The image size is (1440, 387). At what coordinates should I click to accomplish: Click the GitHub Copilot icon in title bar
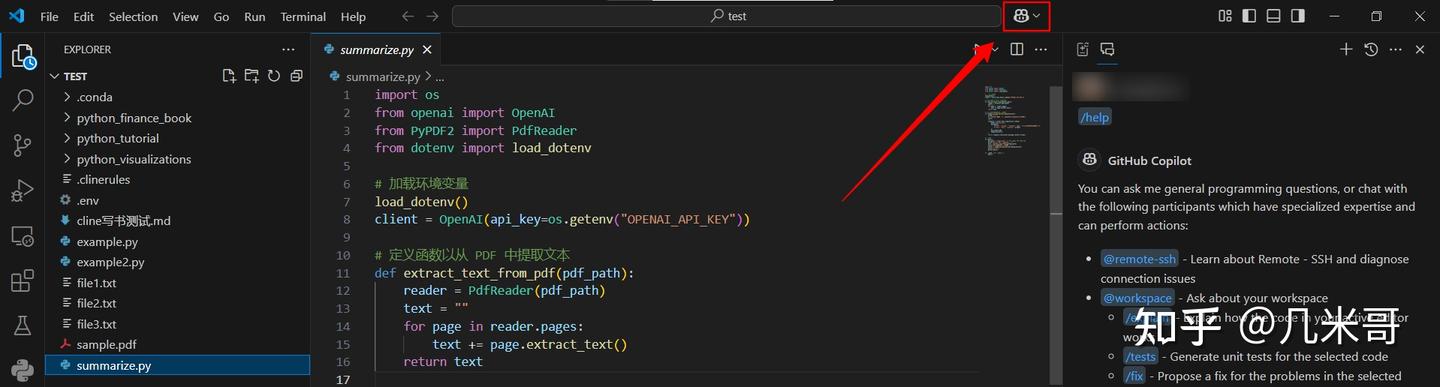click(x=1021, y=16)
